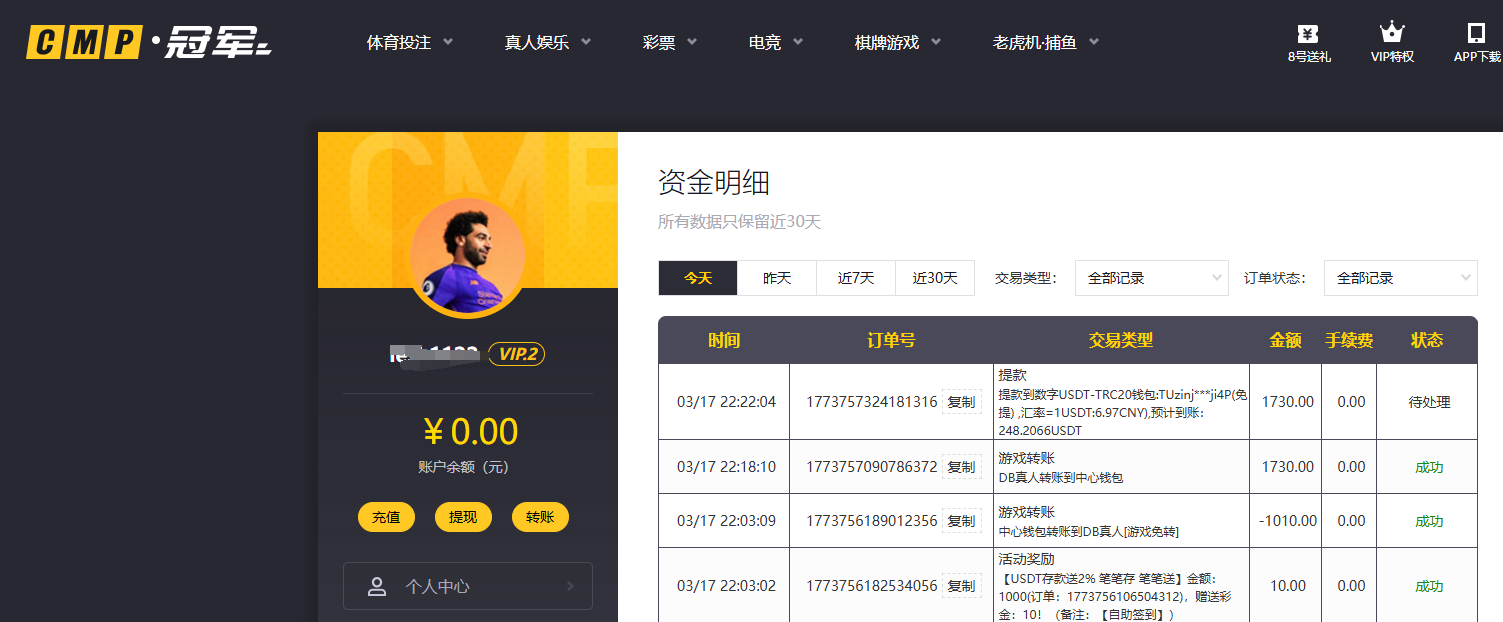Click the 充值 button
The image size is (1503, 622).
point(386,517)
